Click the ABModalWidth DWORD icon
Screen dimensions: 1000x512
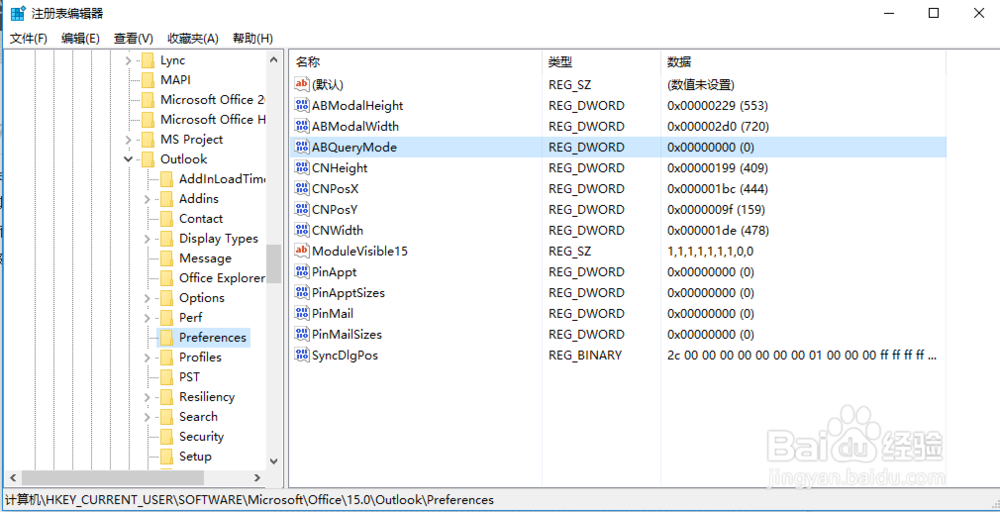tap(302, 126)
